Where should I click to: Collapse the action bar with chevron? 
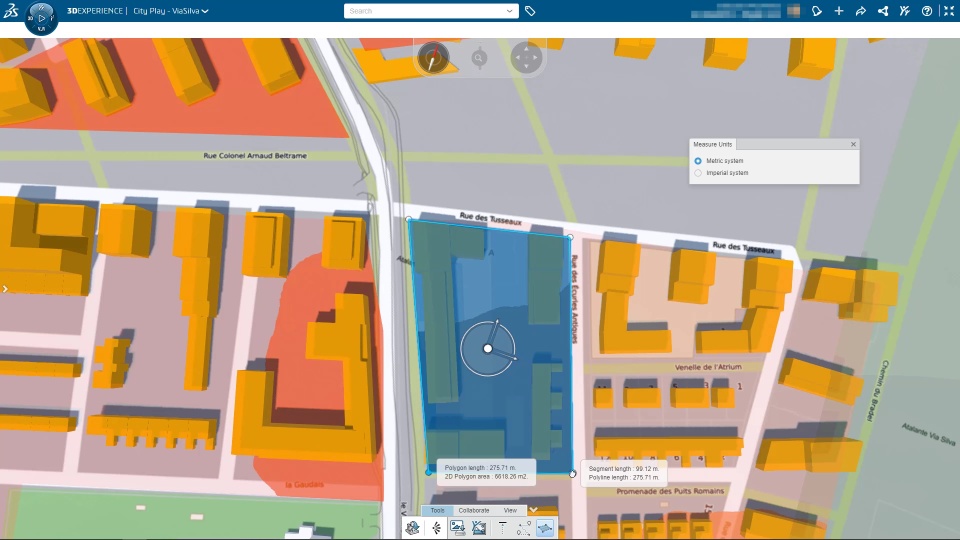pyautogui.click(x=533, y=509)
